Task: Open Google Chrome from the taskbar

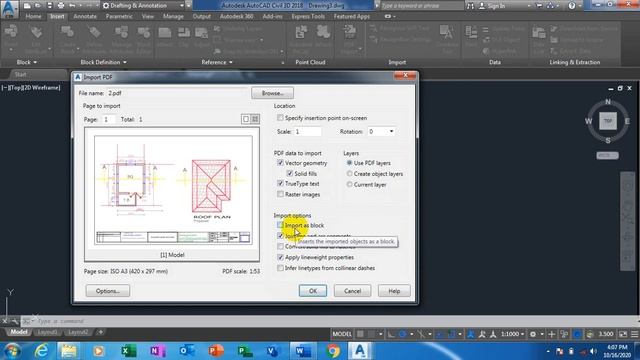Action: click(333, 351)
